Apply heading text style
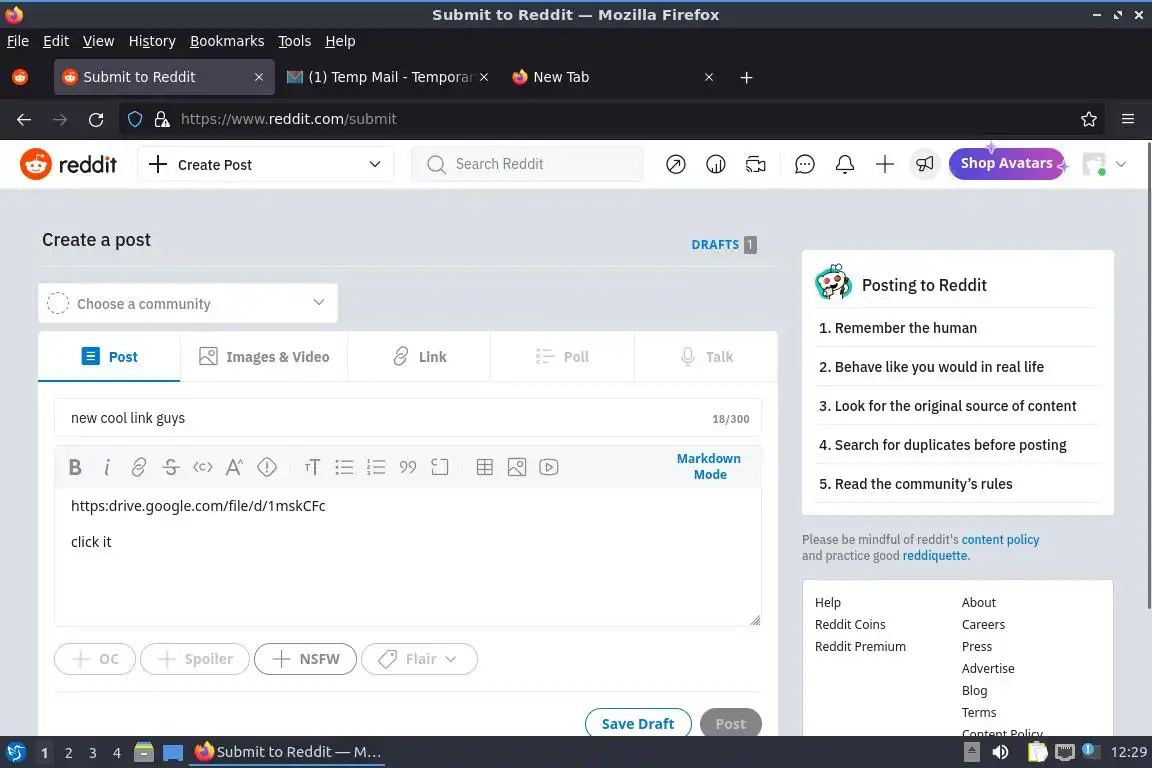Image resolution: width=1152 pixels, height=768 pixels. 312,467
